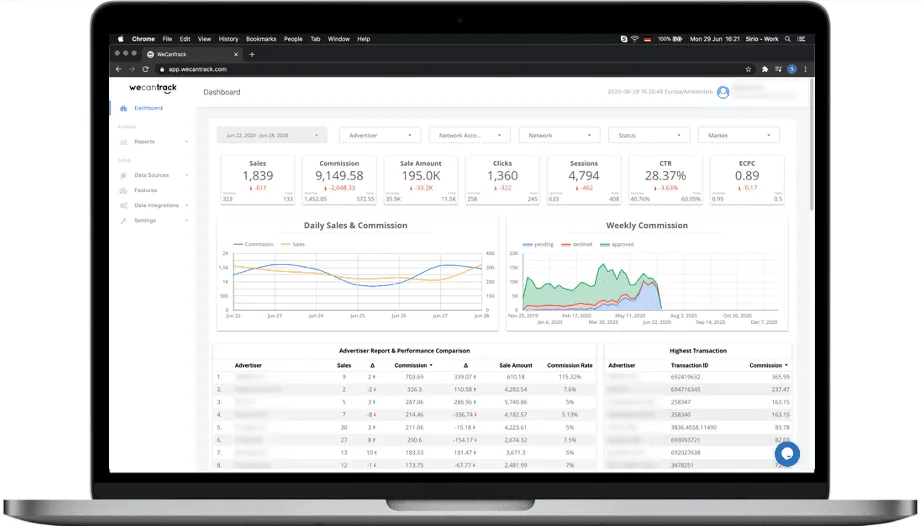The width and height of the screenshot is (922, 526).
Task: Click the Reports sidebar icon
Action: pos(123,142)
